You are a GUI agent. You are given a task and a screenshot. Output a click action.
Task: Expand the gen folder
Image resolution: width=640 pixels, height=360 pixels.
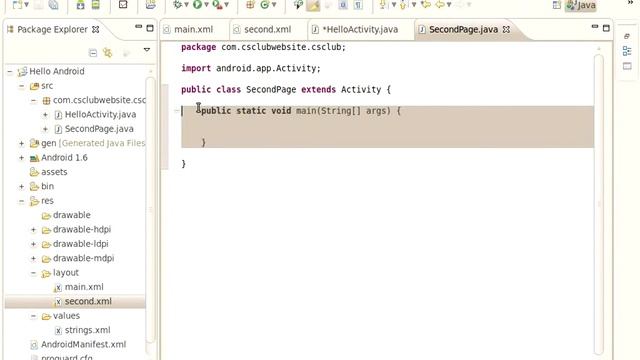tap(22, 143)
